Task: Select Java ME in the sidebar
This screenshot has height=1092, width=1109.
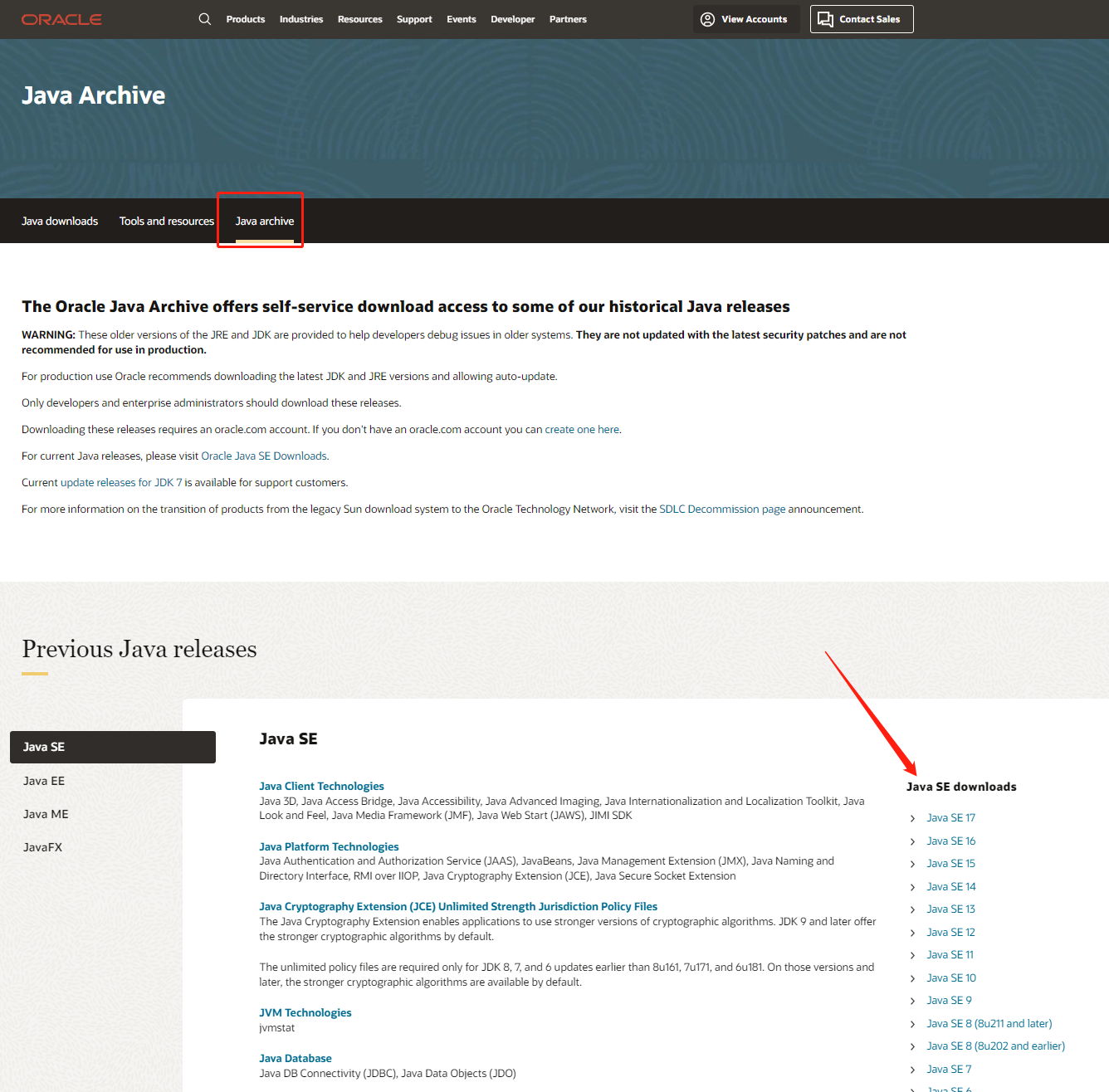Action: click(x=46, y=814)
